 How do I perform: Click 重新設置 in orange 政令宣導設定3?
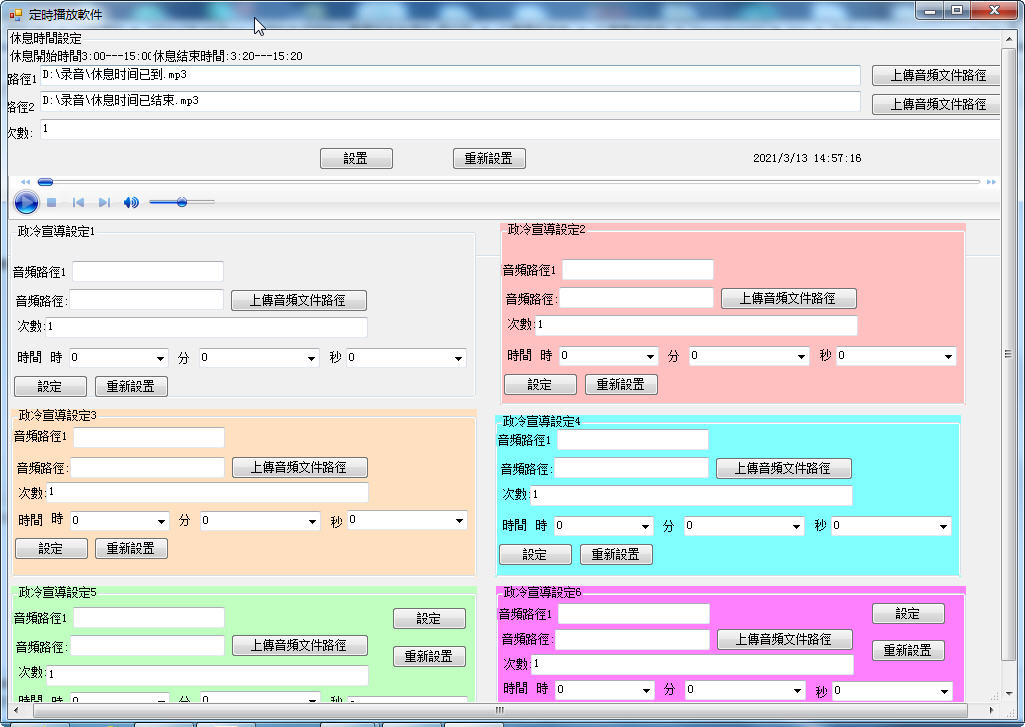coord(131,549)
